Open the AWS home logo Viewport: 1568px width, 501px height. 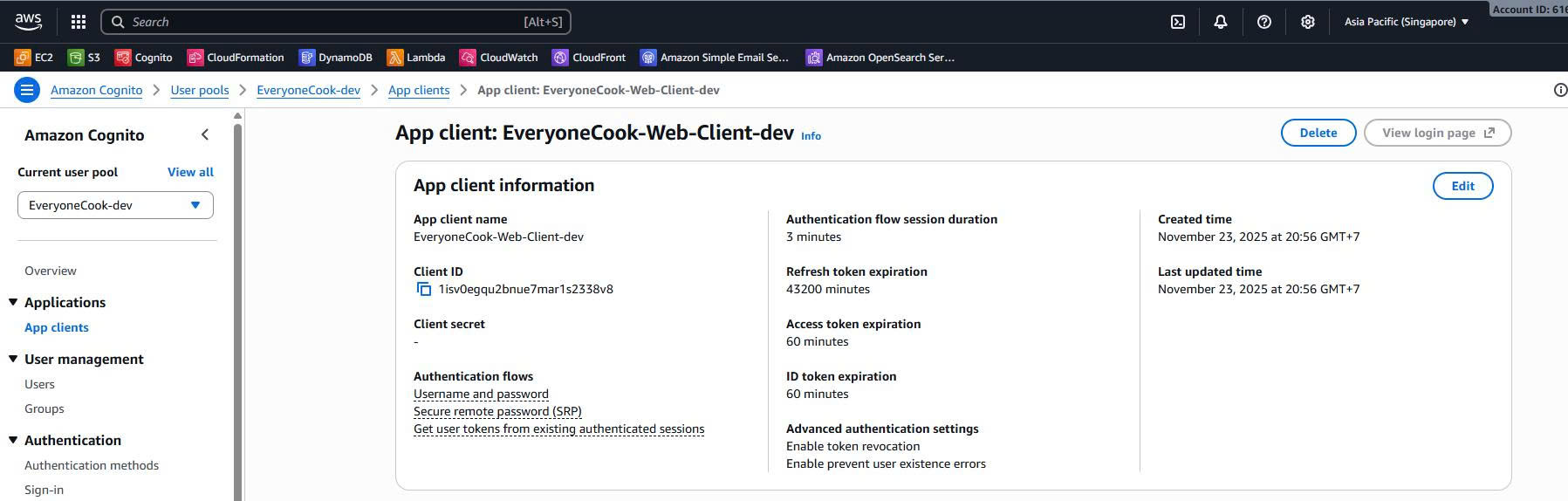28,22
